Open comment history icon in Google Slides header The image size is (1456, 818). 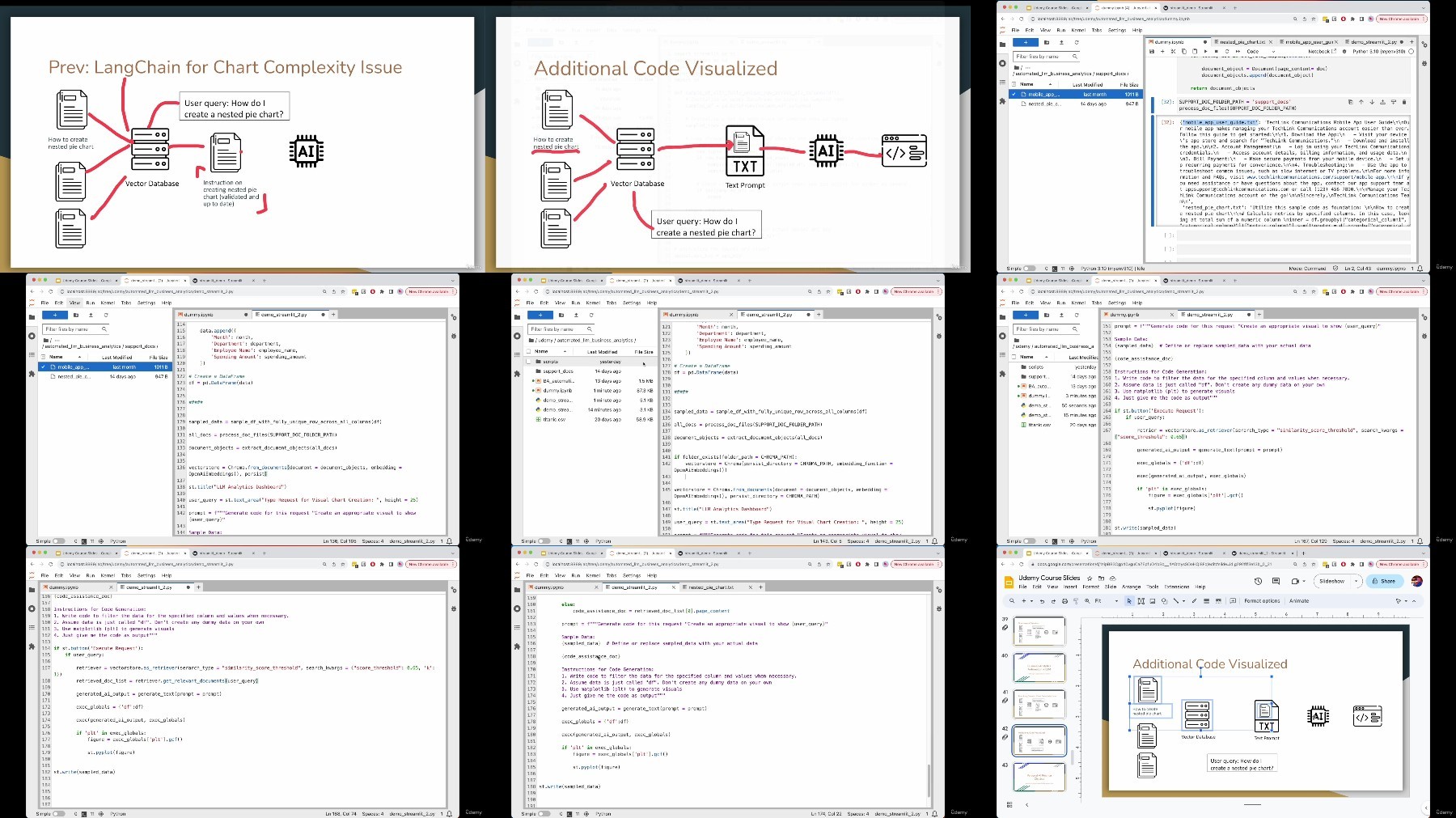pyautogui.click(x=1276, y=581)
